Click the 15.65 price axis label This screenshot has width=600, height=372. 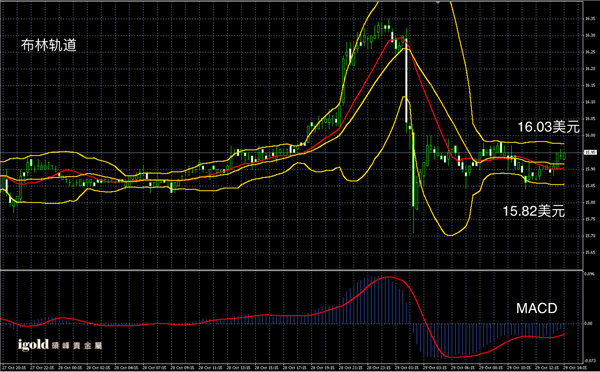(x=590, y=252)
